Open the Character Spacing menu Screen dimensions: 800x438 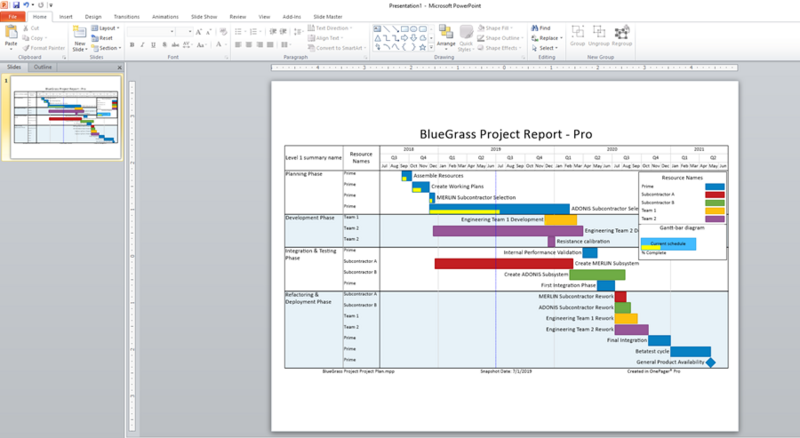pos(187,45)
